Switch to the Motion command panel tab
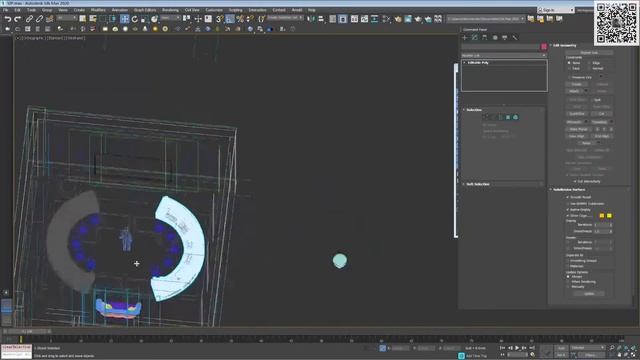The image size is (640, 360). point(495,38)
